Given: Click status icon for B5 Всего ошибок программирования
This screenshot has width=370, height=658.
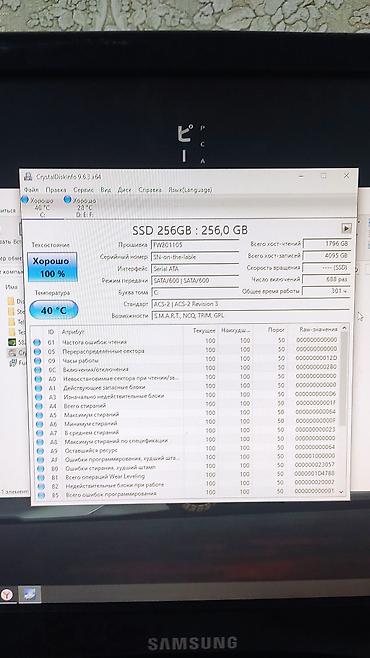Looking at the screenshot, I should click(x=41, y=496).
